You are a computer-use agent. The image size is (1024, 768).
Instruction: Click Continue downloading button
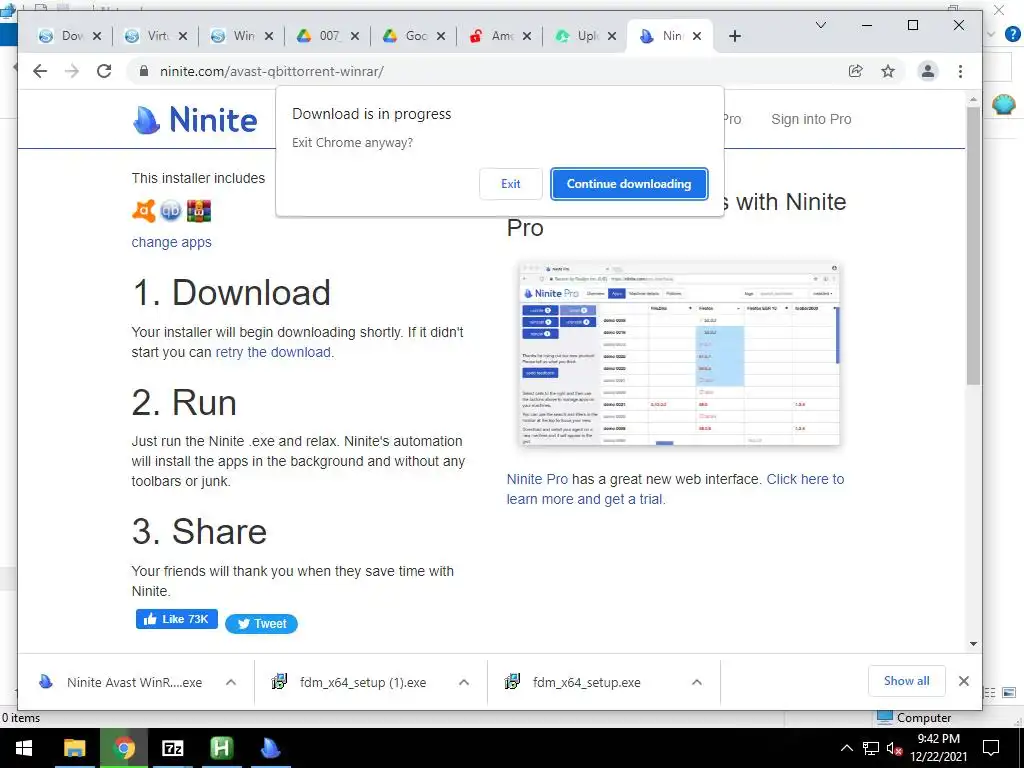pyautogui.click(x=629, y=184)
